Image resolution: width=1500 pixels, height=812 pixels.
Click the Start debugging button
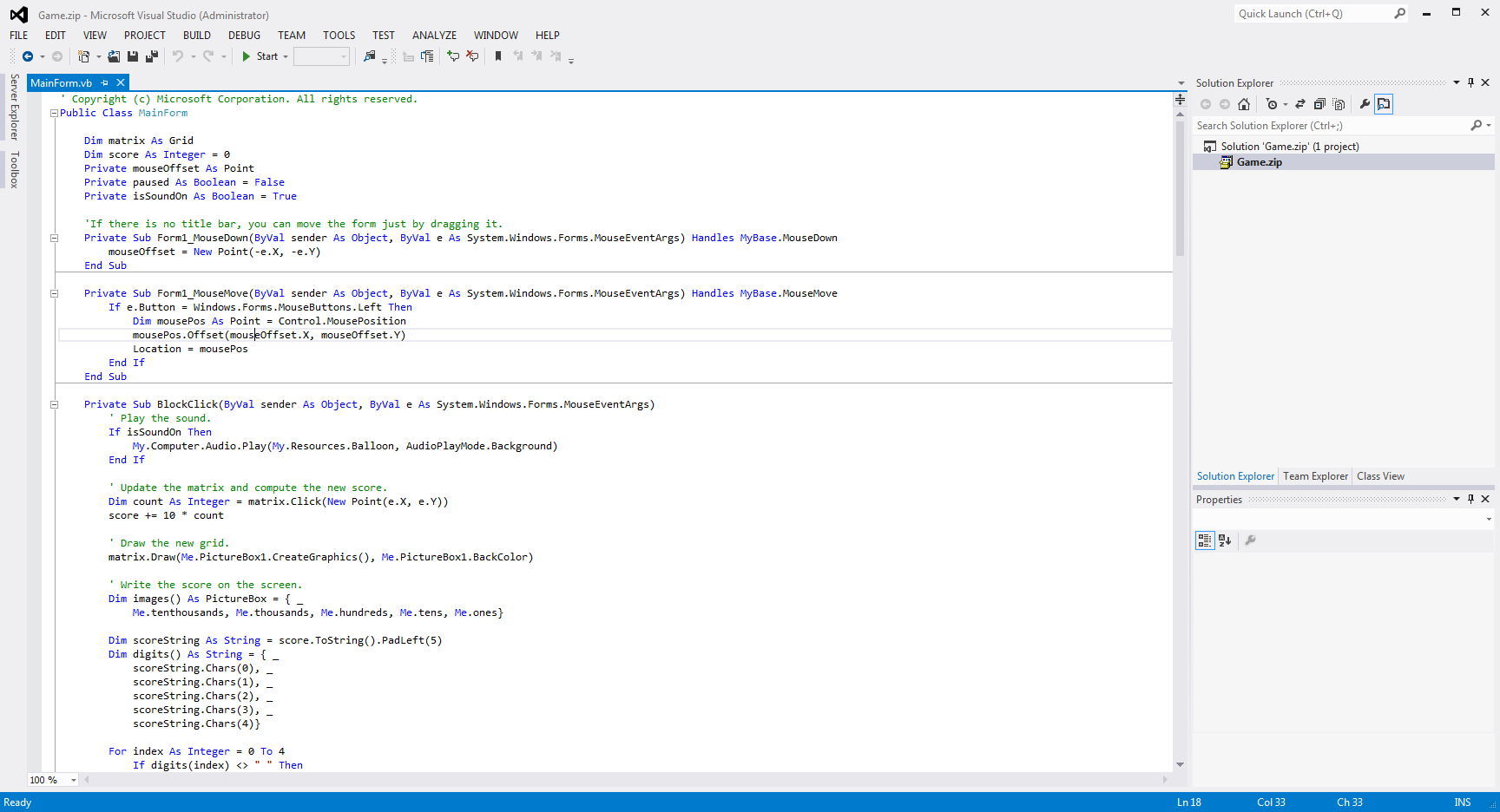[x=260, y=56]
